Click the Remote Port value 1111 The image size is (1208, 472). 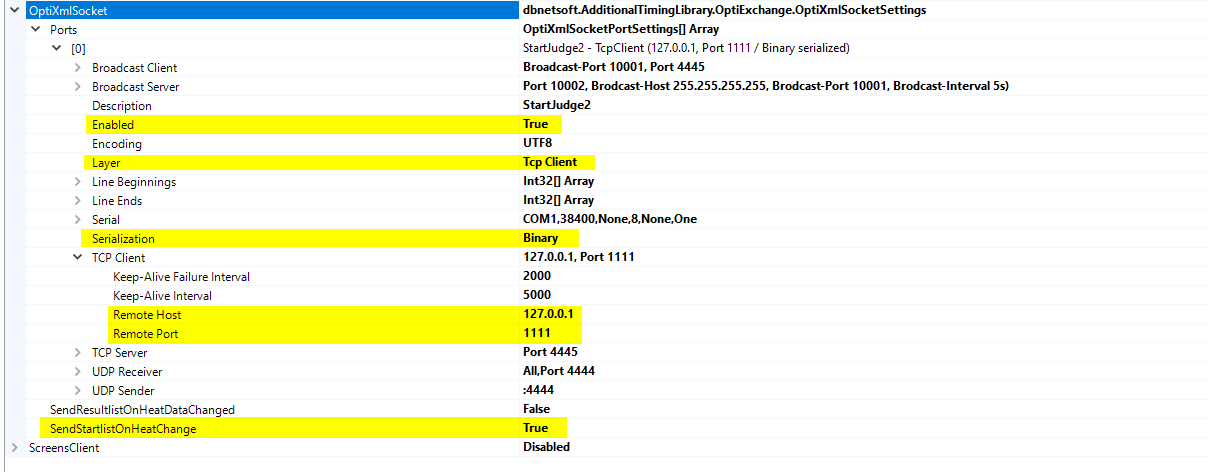(x=536, y=334)
